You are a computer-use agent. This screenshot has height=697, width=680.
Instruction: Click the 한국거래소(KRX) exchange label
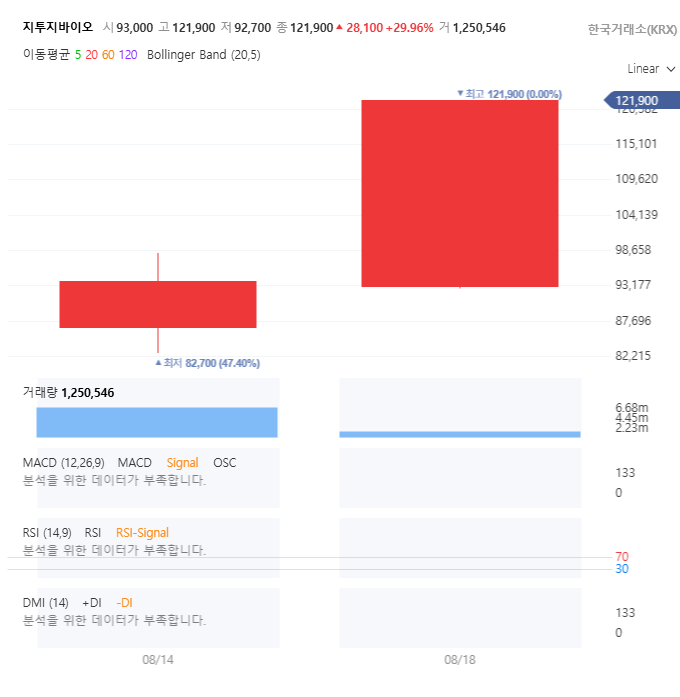pos(632,29)
